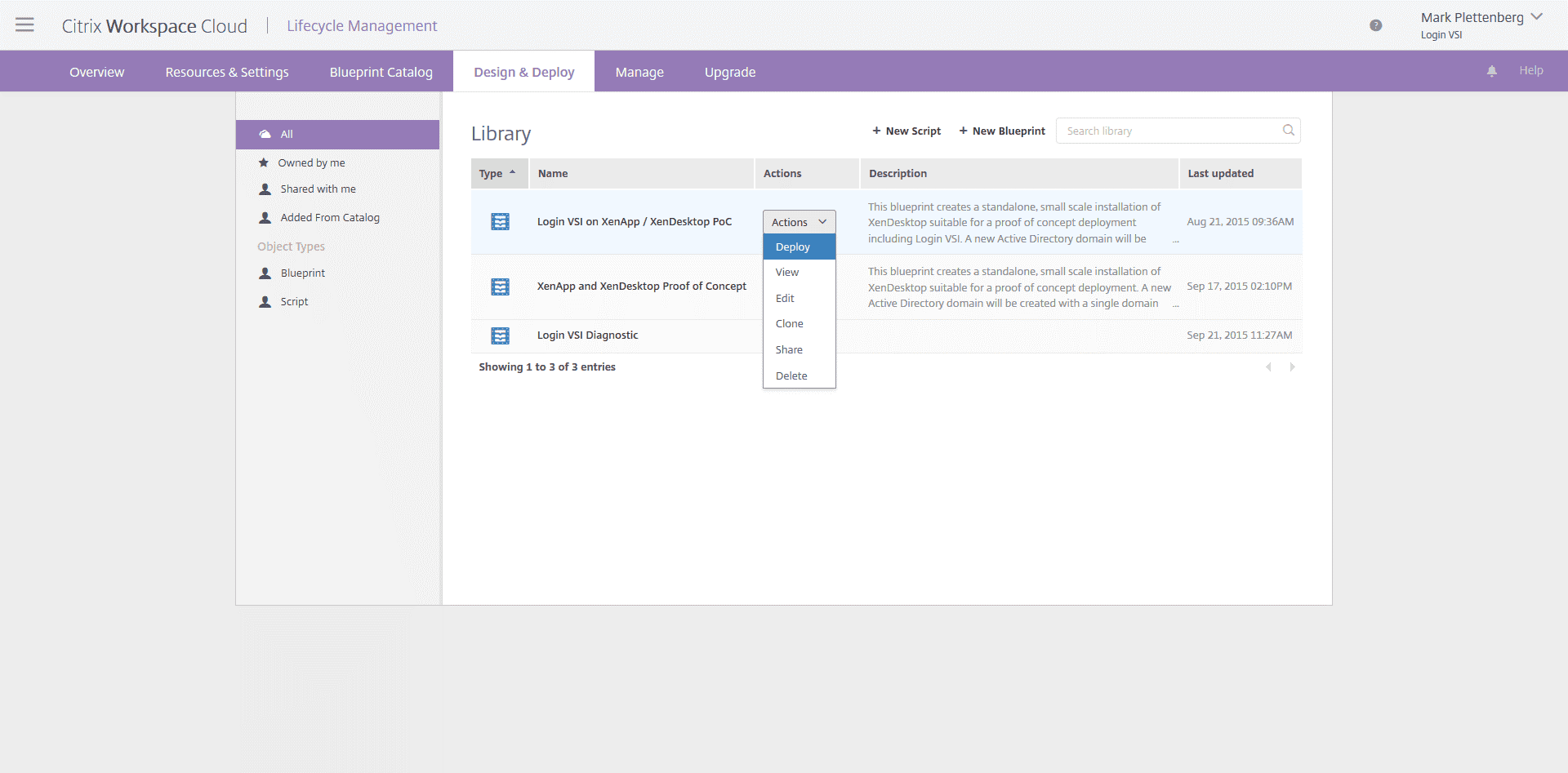Open the notifications bell
This screenshot has height=773, width=1568.
coord(1491,71)
